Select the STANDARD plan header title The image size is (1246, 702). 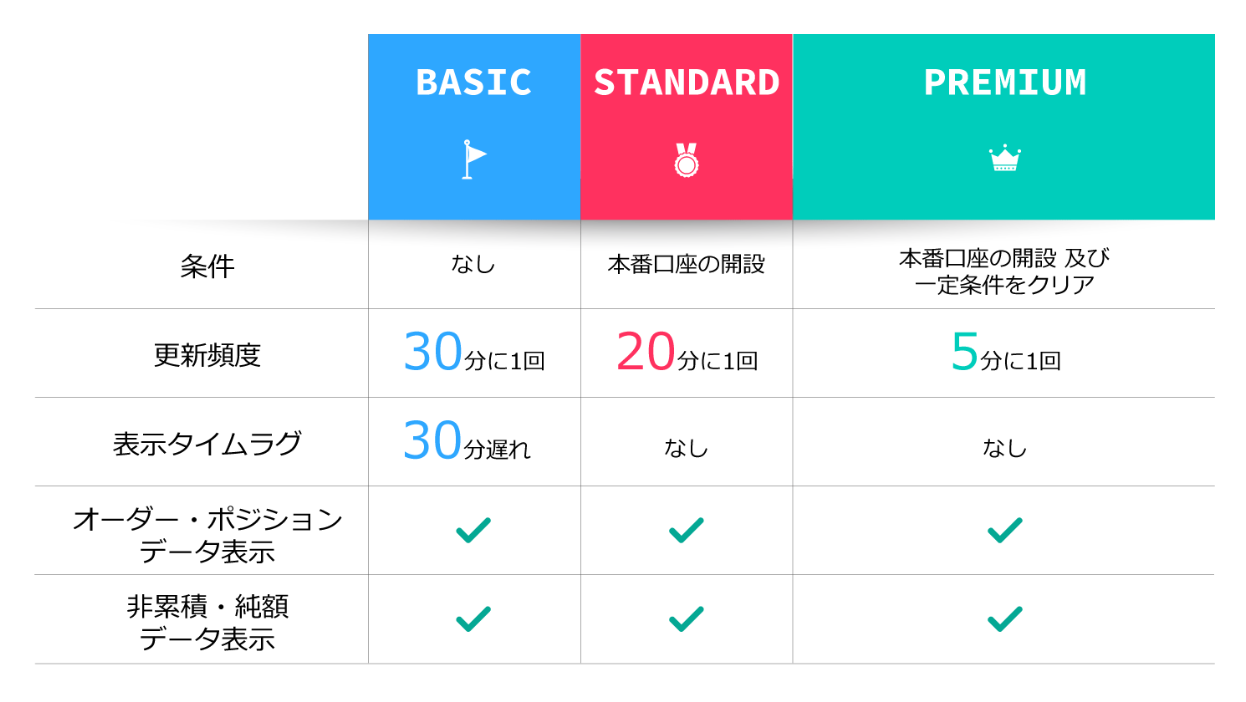tap(686, 82)
